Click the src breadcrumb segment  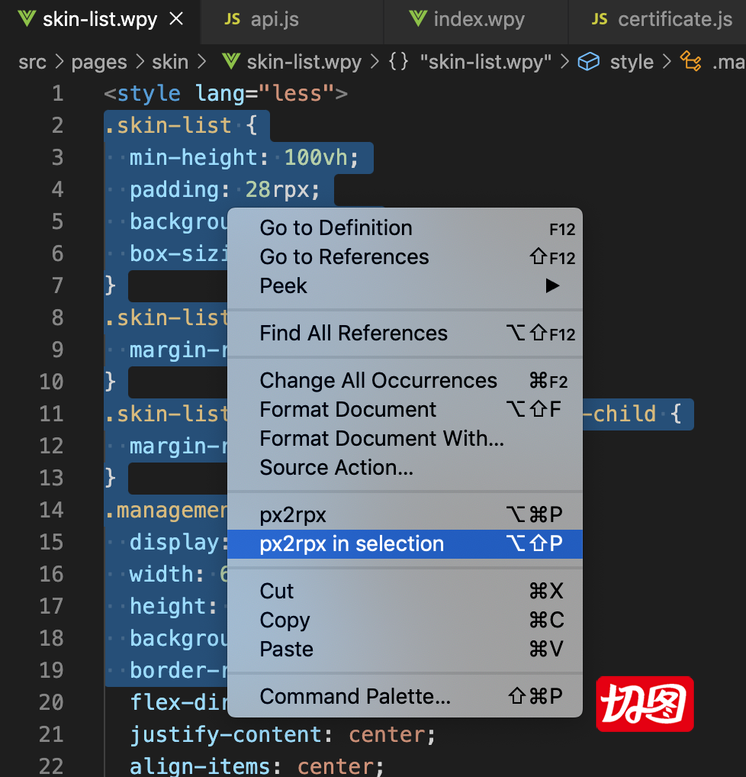[x=32, y=62]
